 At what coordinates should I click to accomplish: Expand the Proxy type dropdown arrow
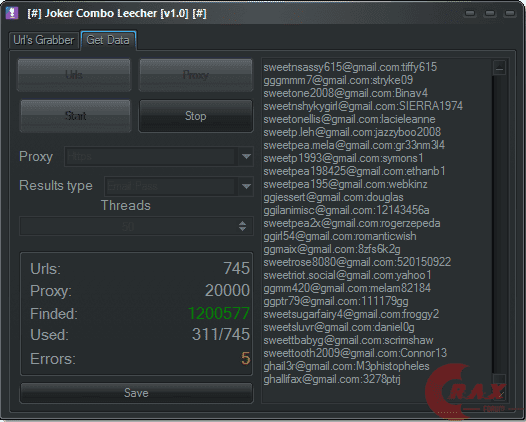click(246, 157)
